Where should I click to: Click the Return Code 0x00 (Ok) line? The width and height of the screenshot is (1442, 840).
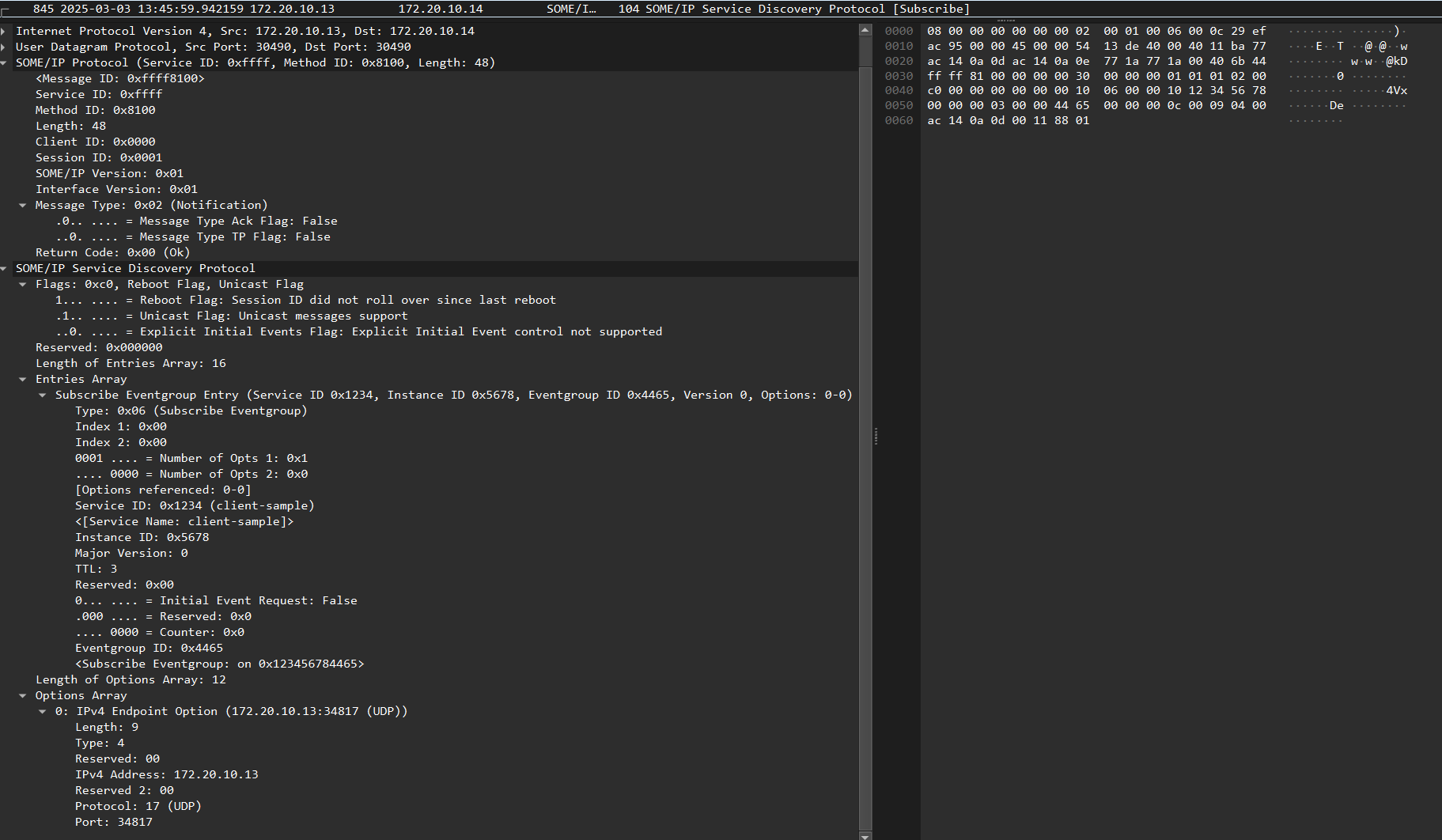112,252
